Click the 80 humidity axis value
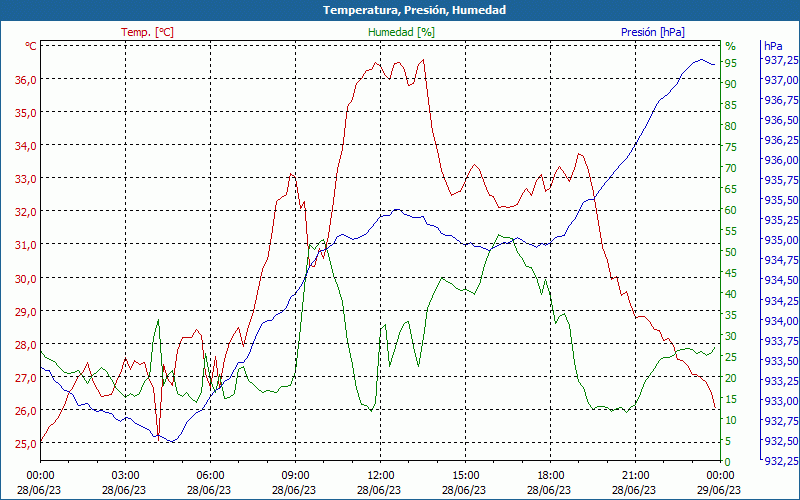 pyautogui.click(x=731, y=126)
